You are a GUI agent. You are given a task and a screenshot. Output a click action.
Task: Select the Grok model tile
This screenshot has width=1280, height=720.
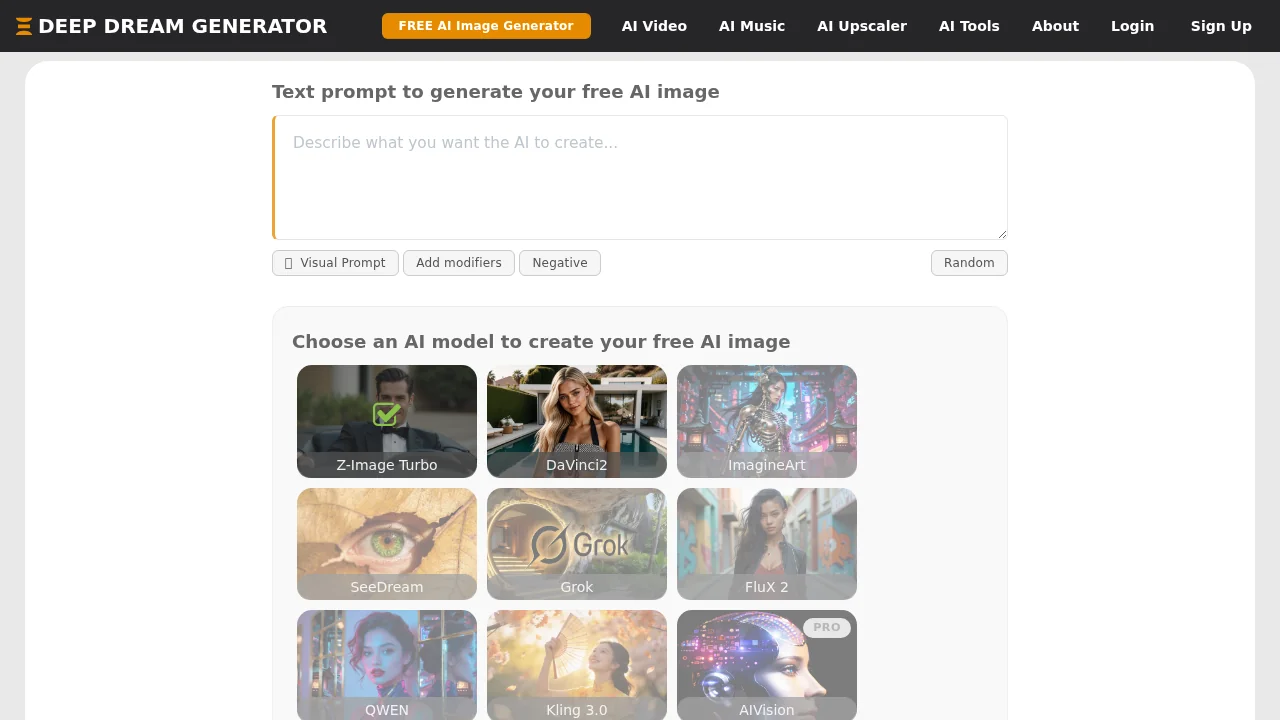tap(577, 543)
